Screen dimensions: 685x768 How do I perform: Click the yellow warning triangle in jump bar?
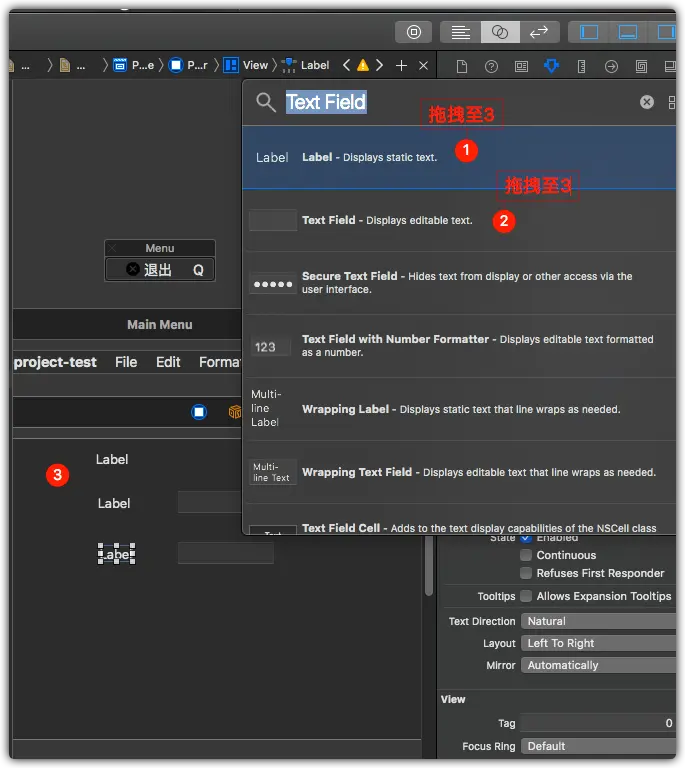pos(363,65)
